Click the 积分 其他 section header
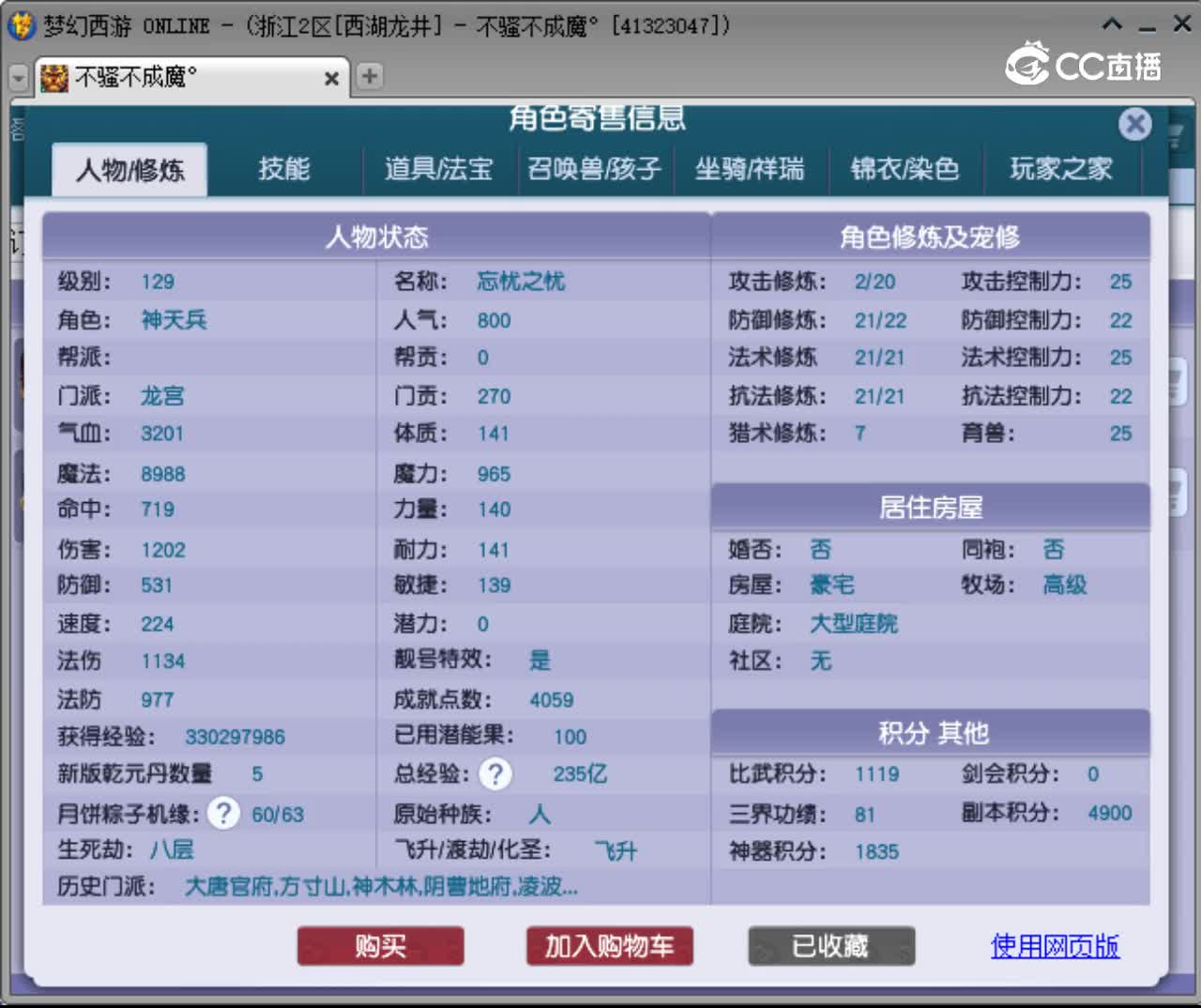This screenshot has width=1201, height=1008. coord(931,733)
